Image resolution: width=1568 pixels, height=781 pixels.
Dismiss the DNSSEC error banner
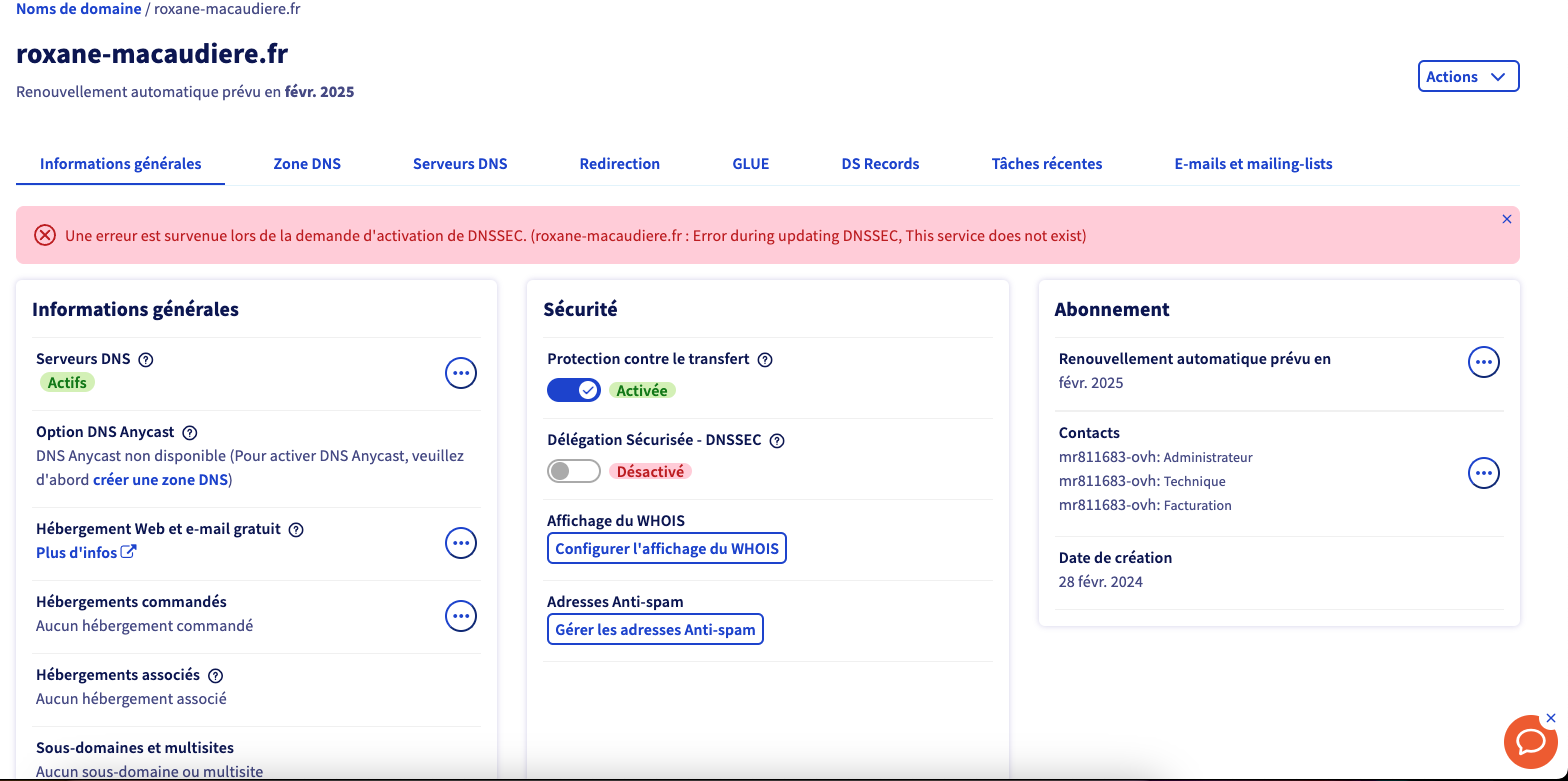pyautogui.click(x=1507, y=219)
